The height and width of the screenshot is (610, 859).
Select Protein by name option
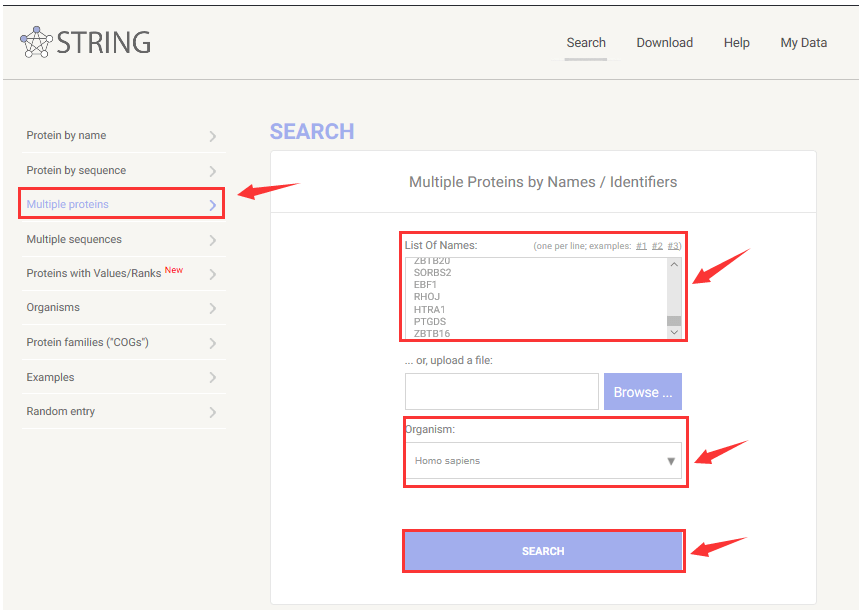pos(66,136)
